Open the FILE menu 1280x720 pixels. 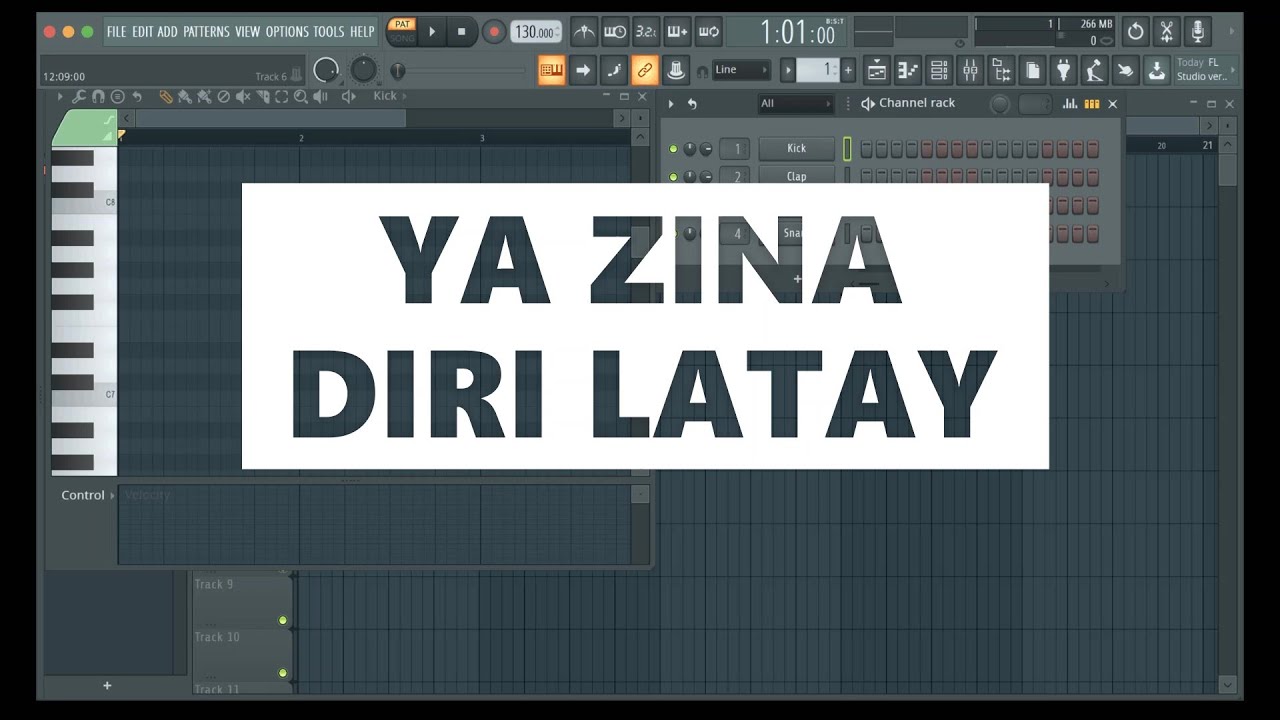point(117,32)
